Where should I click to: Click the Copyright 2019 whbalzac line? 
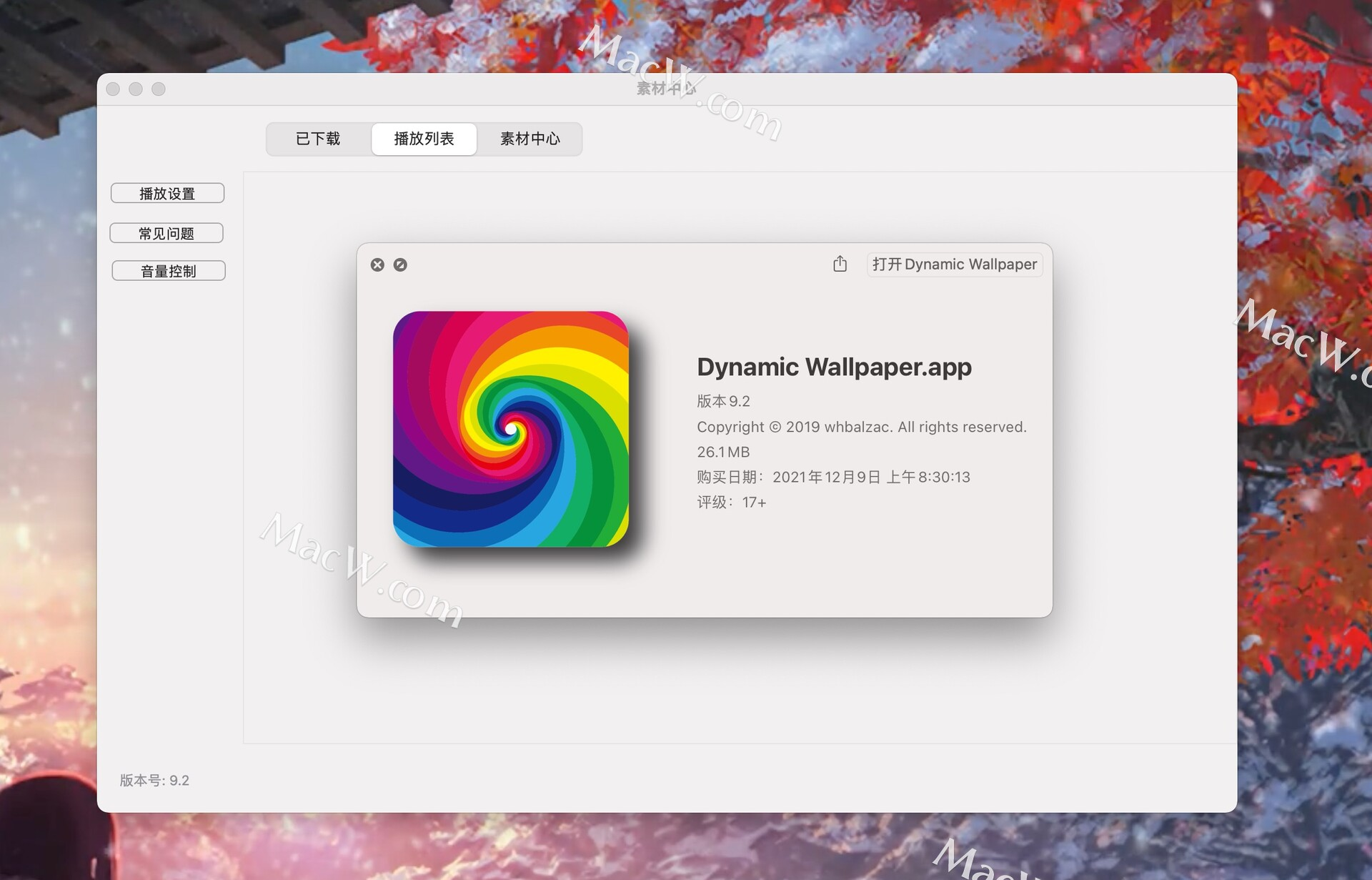point(861,427)
